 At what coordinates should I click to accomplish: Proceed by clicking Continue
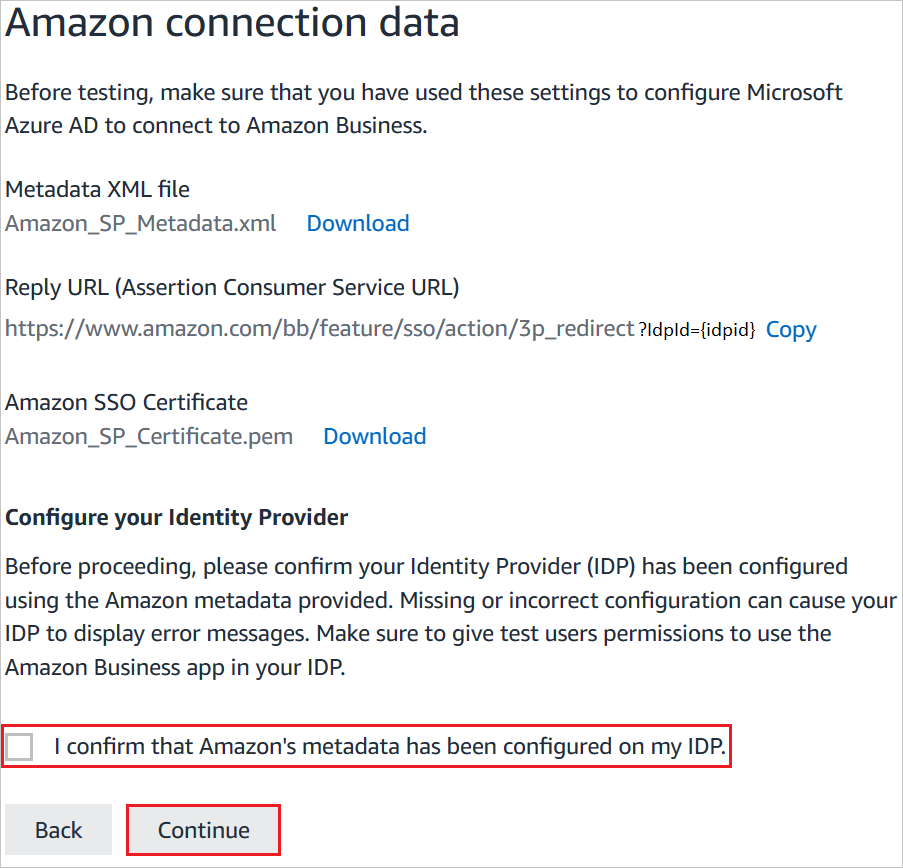(203, 829)
